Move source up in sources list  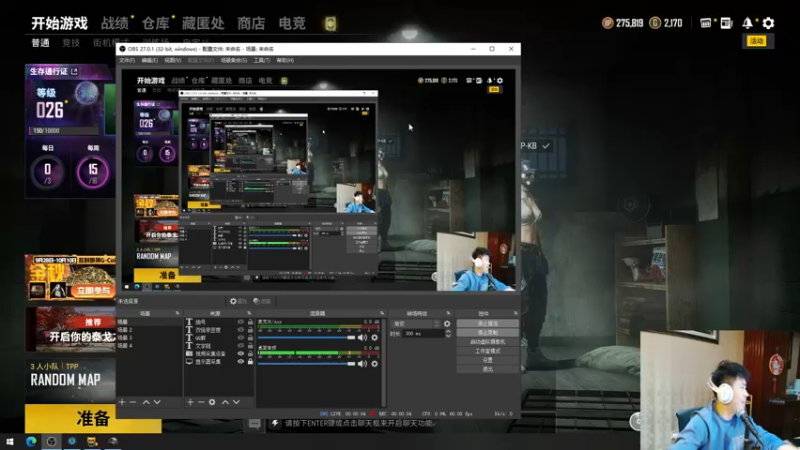pyautogui.click(x=225, y=402)
